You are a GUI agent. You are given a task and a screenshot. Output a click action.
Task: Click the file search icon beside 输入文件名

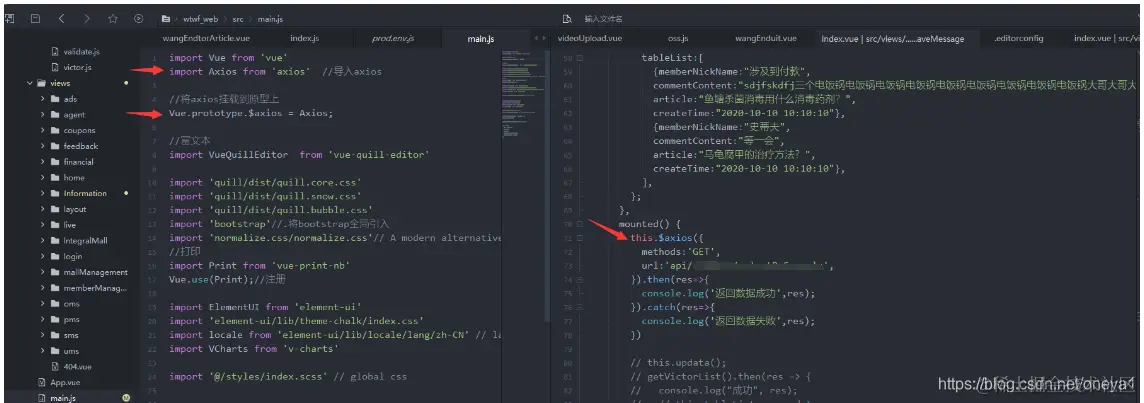(x=567, y=18)
